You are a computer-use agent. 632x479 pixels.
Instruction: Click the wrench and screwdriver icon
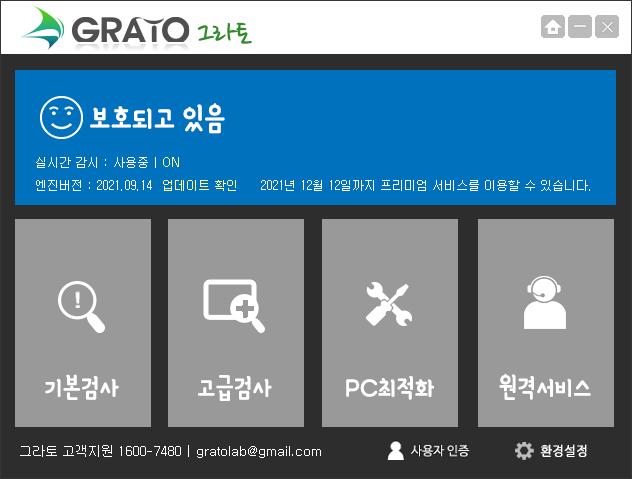(x=389, y=304)
